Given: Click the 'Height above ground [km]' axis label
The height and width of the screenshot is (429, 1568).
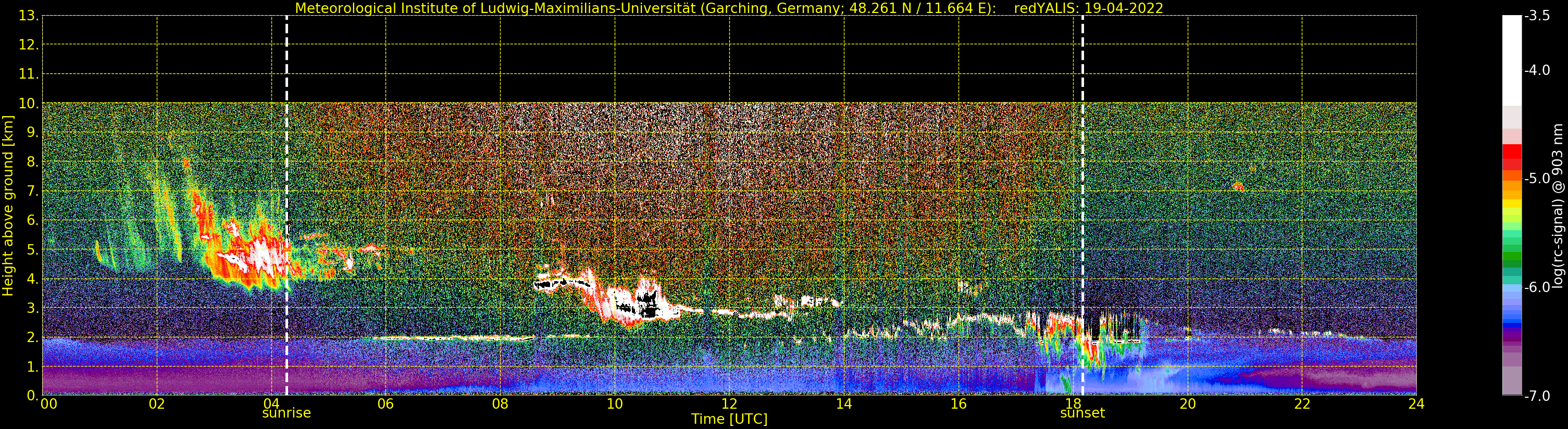Looking at the screenshot, I should click(x=8, y=206).
